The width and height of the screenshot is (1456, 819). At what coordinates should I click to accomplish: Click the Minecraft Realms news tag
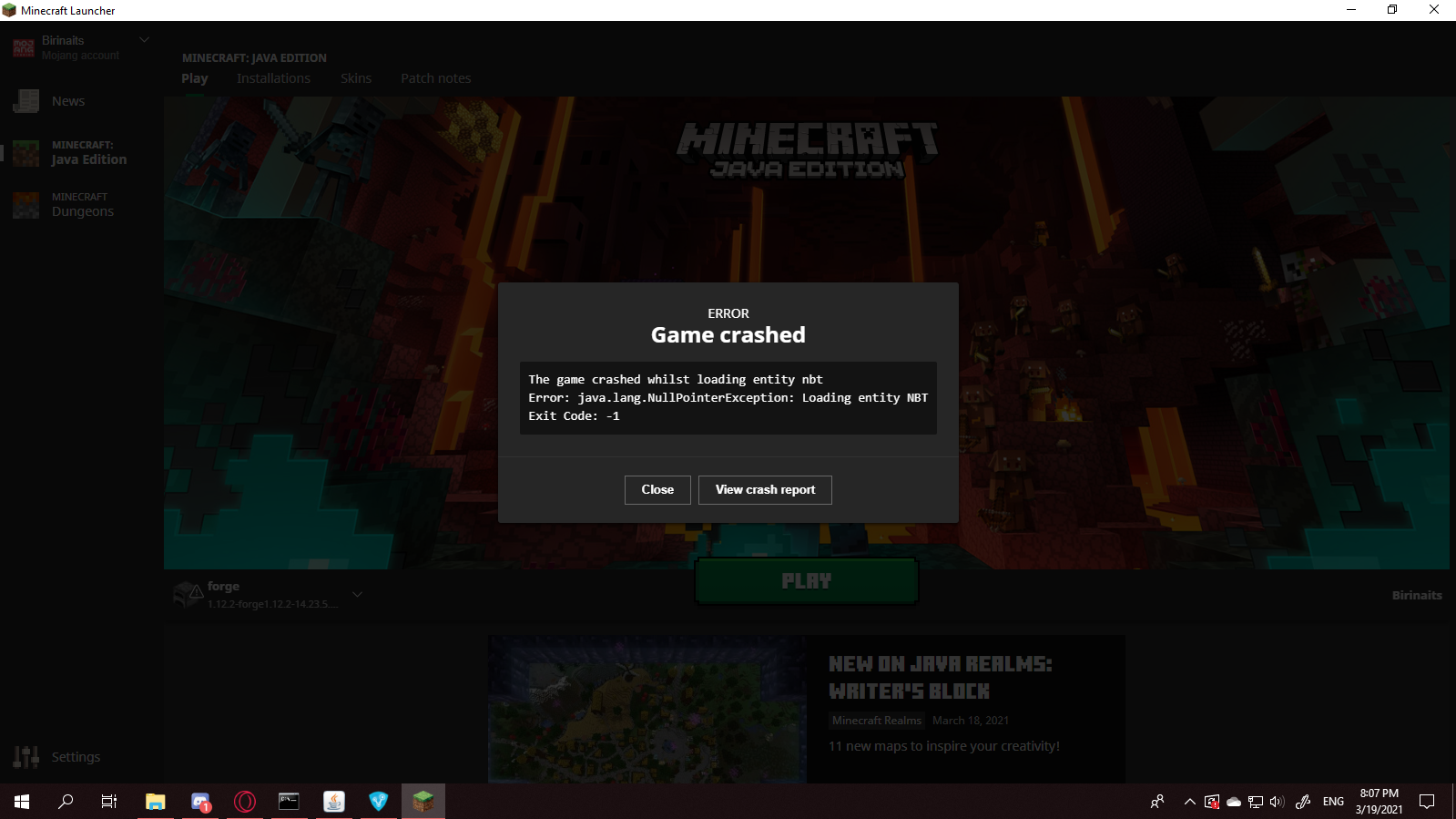(877, 721)
